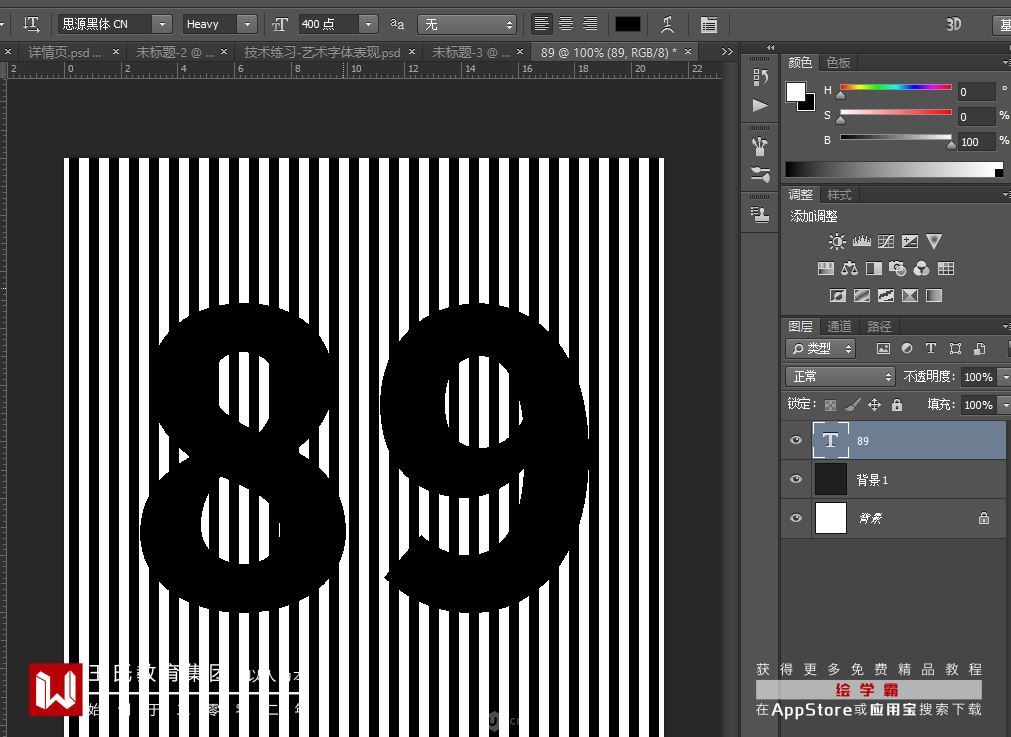
Task: Click the Brightness/Contrast adjustment icon
Action: [837, 242]
